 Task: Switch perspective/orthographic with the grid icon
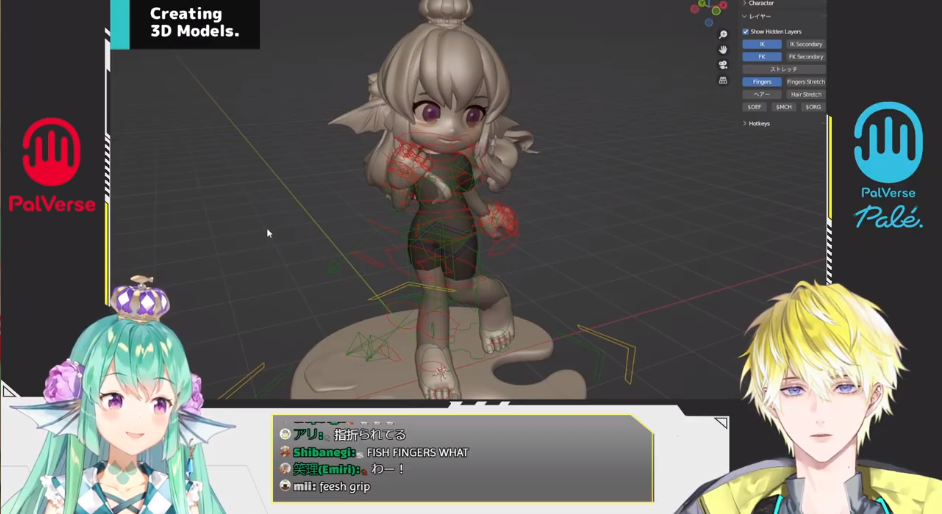[x=723, y=80]
